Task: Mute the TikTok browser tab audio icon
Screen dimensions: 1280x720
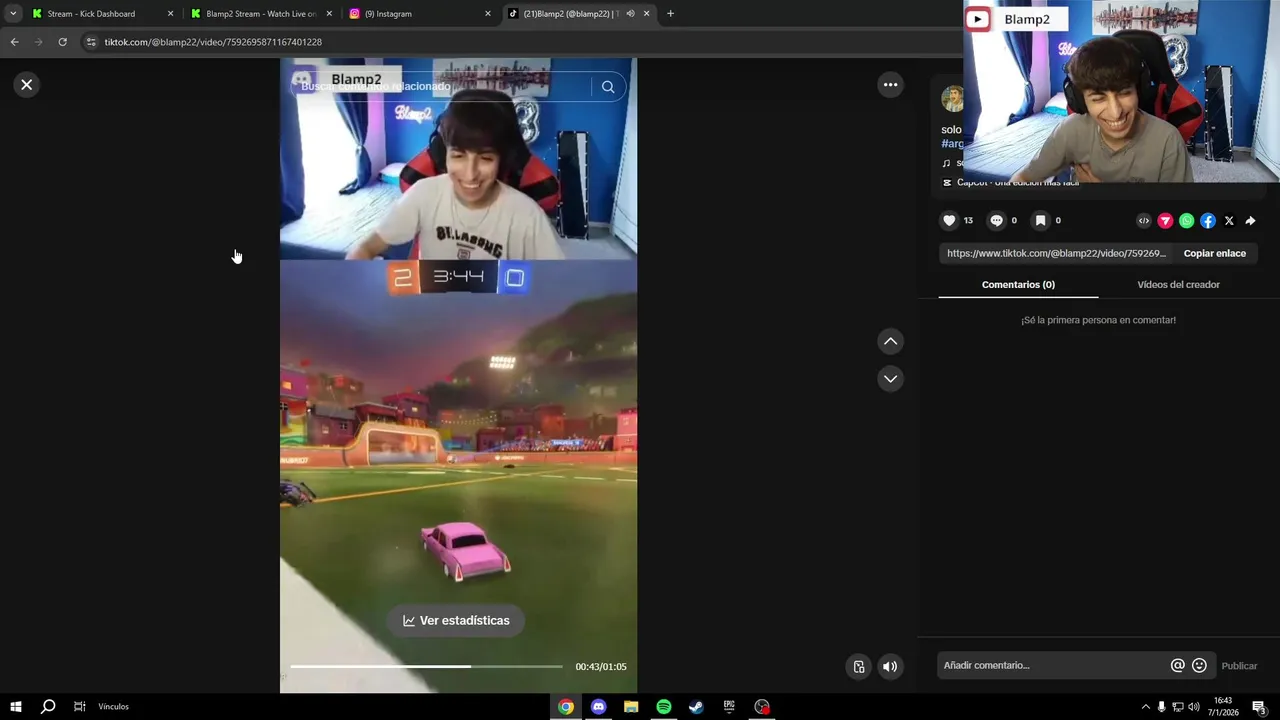Action: tap(630, 14)
